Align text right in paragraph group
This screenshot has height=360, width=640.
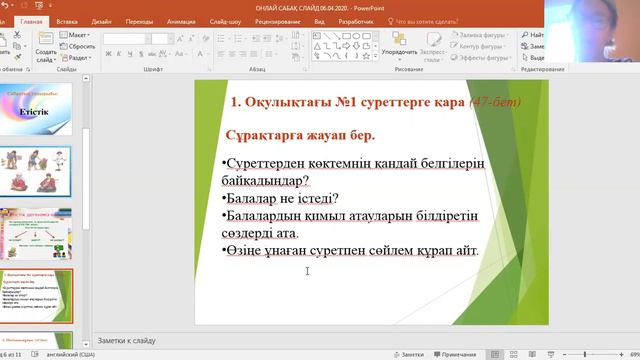(x=243, y=54)
